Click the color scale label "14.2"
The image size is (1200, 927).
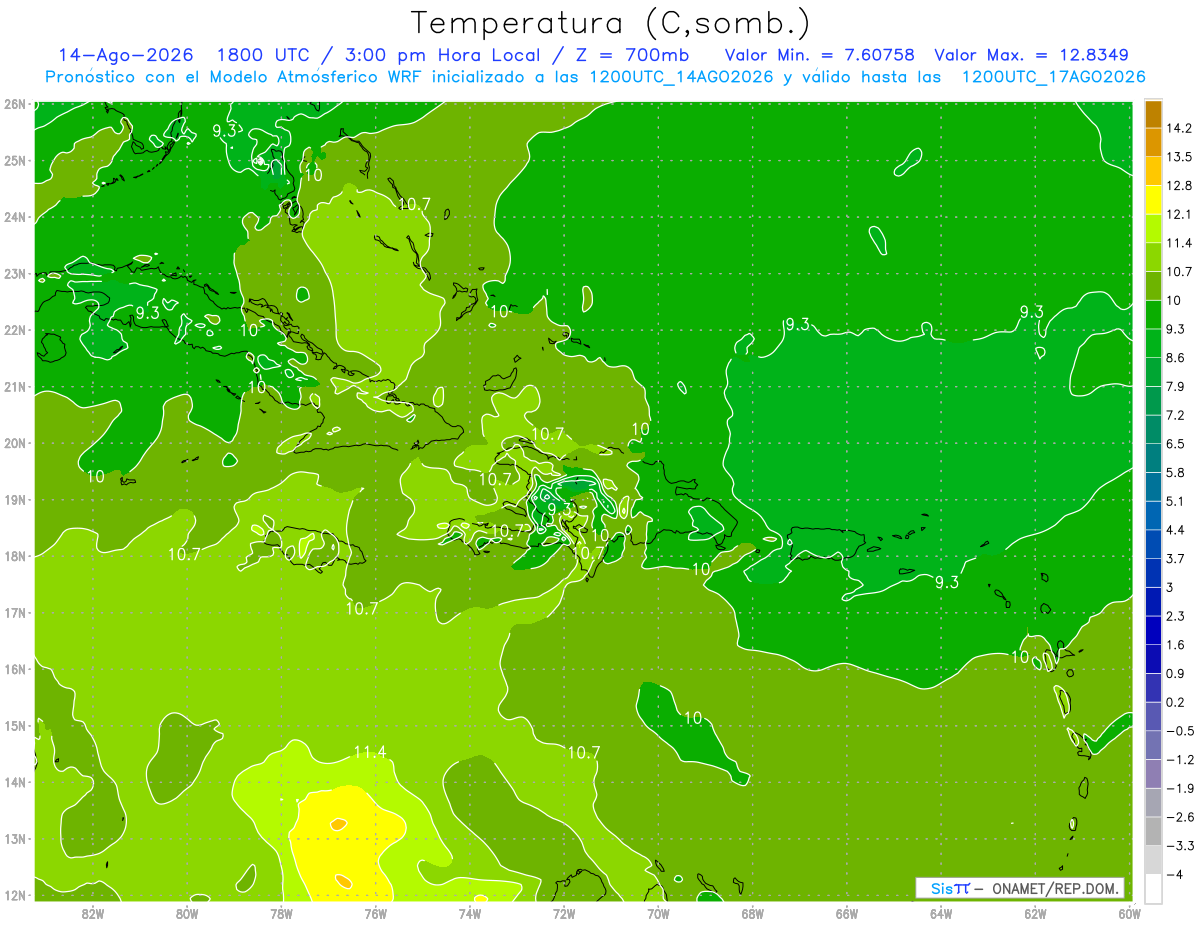pos(1180,128)
